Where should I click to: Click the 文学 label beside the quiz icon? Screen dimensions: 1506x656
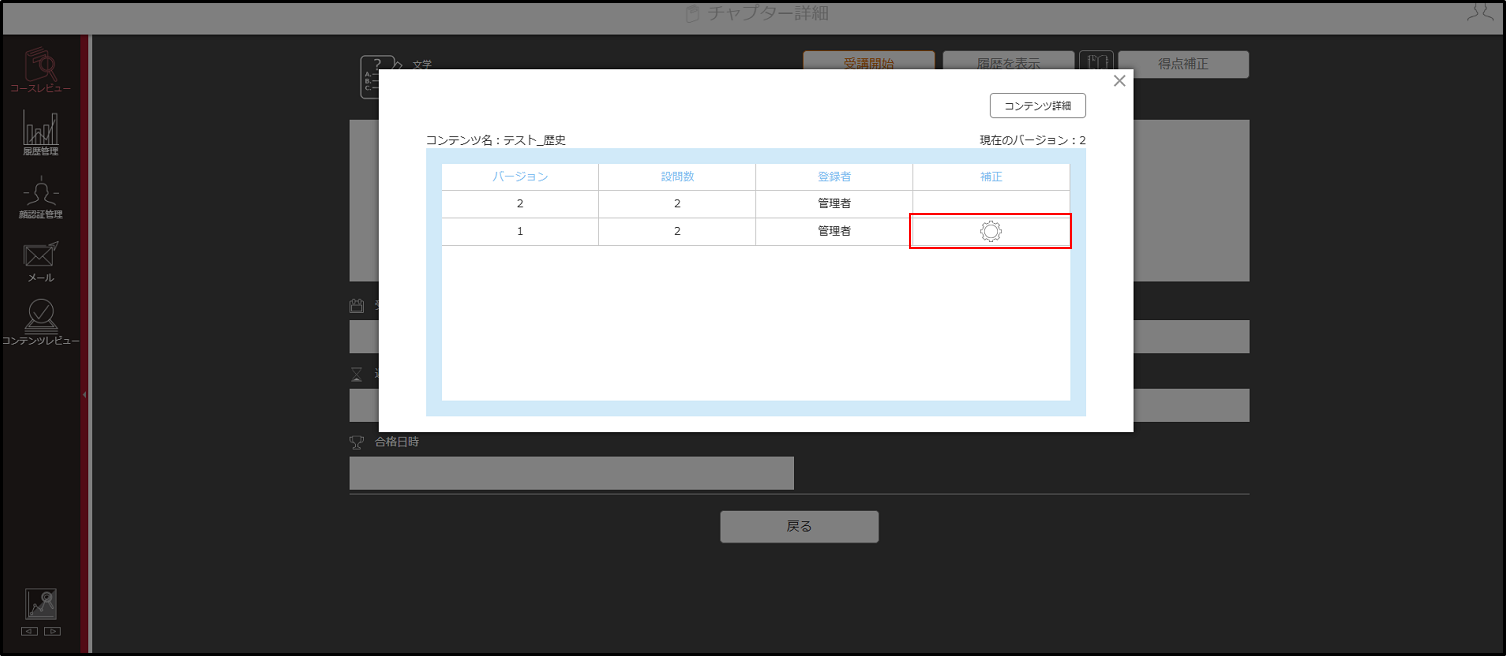(x=422, y=64)
